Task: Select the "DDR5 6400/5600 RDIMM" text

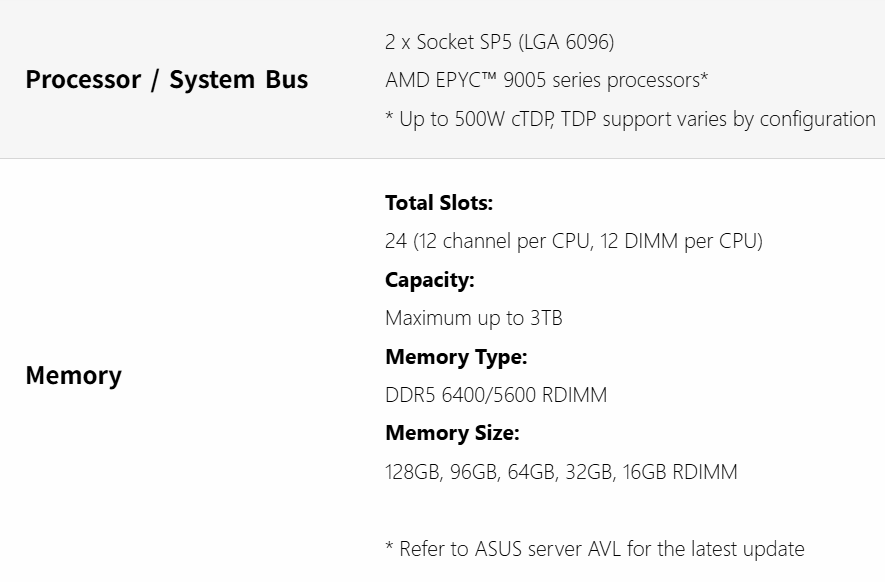Action: (x=495, y=395)
